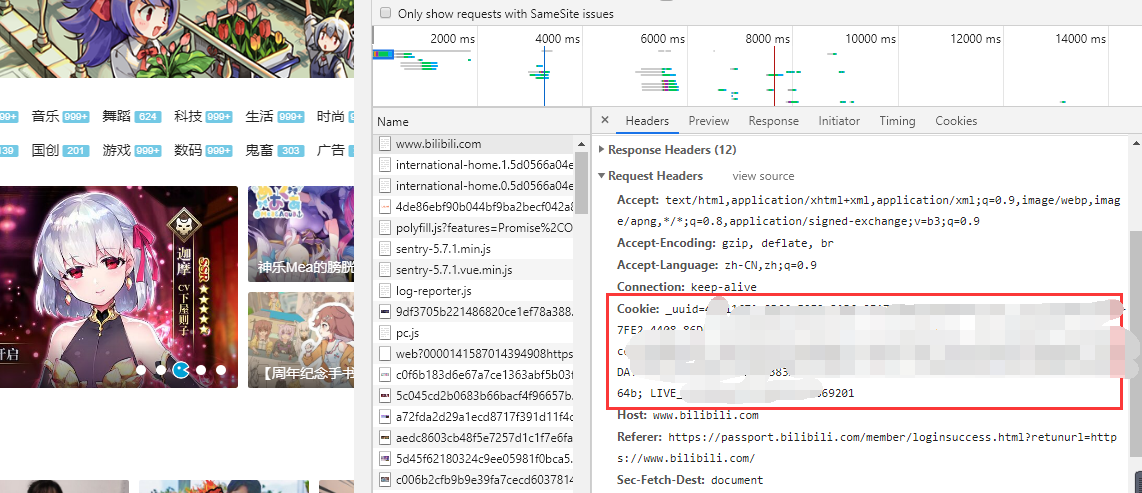
Task: Click file icon of polyfill.js row
Action: click(385, 228)
